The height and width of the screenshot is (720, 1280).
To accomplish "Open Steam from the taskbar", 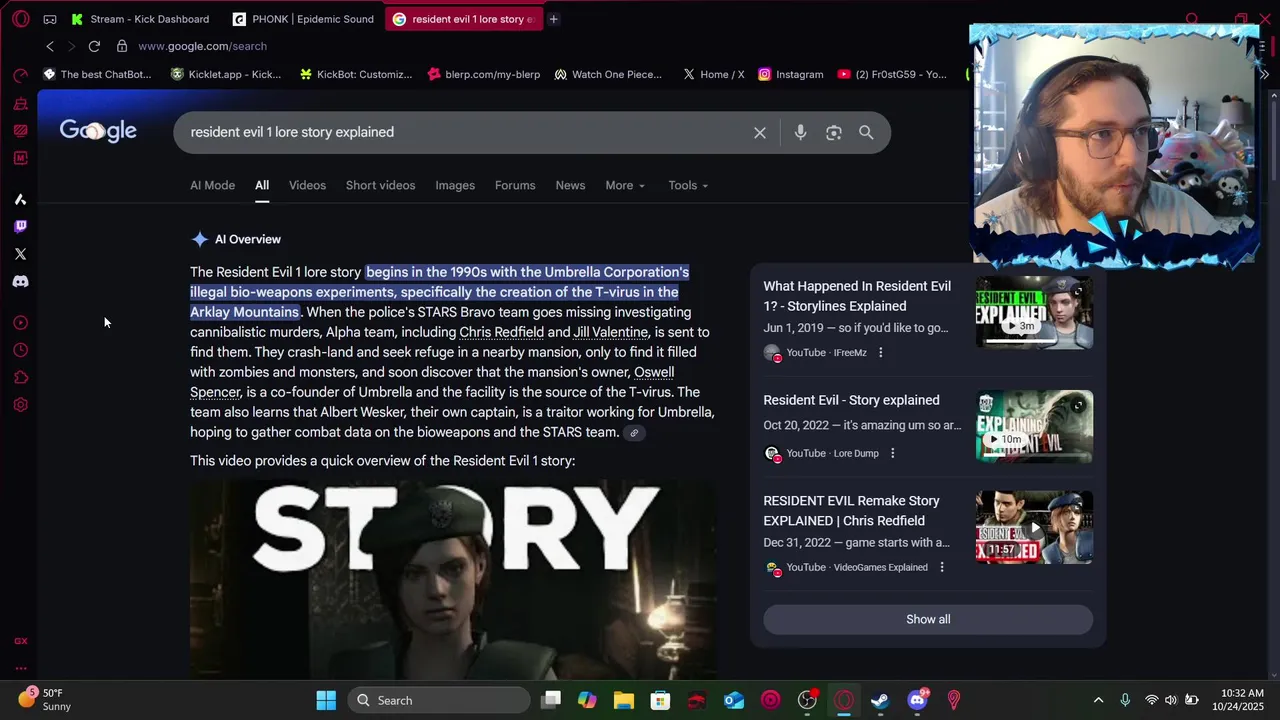I will click(x=880, y=700).
